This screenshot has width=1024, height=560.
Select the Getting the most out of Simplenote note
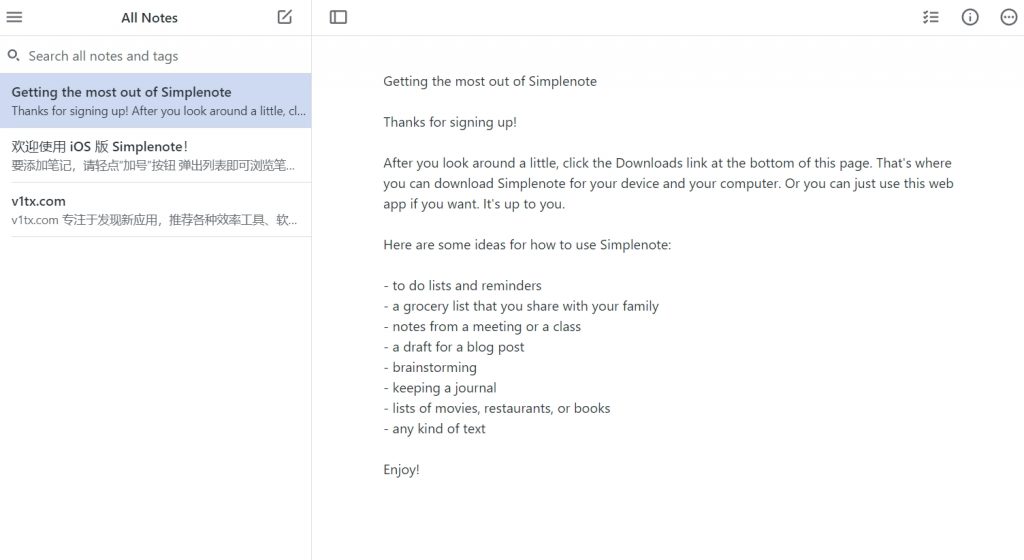coord(155,101)
